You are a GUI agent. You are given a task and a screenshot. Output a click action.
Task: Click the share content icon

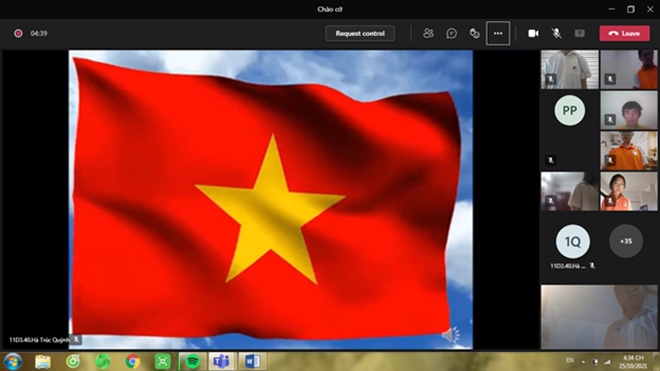point(580,33)
